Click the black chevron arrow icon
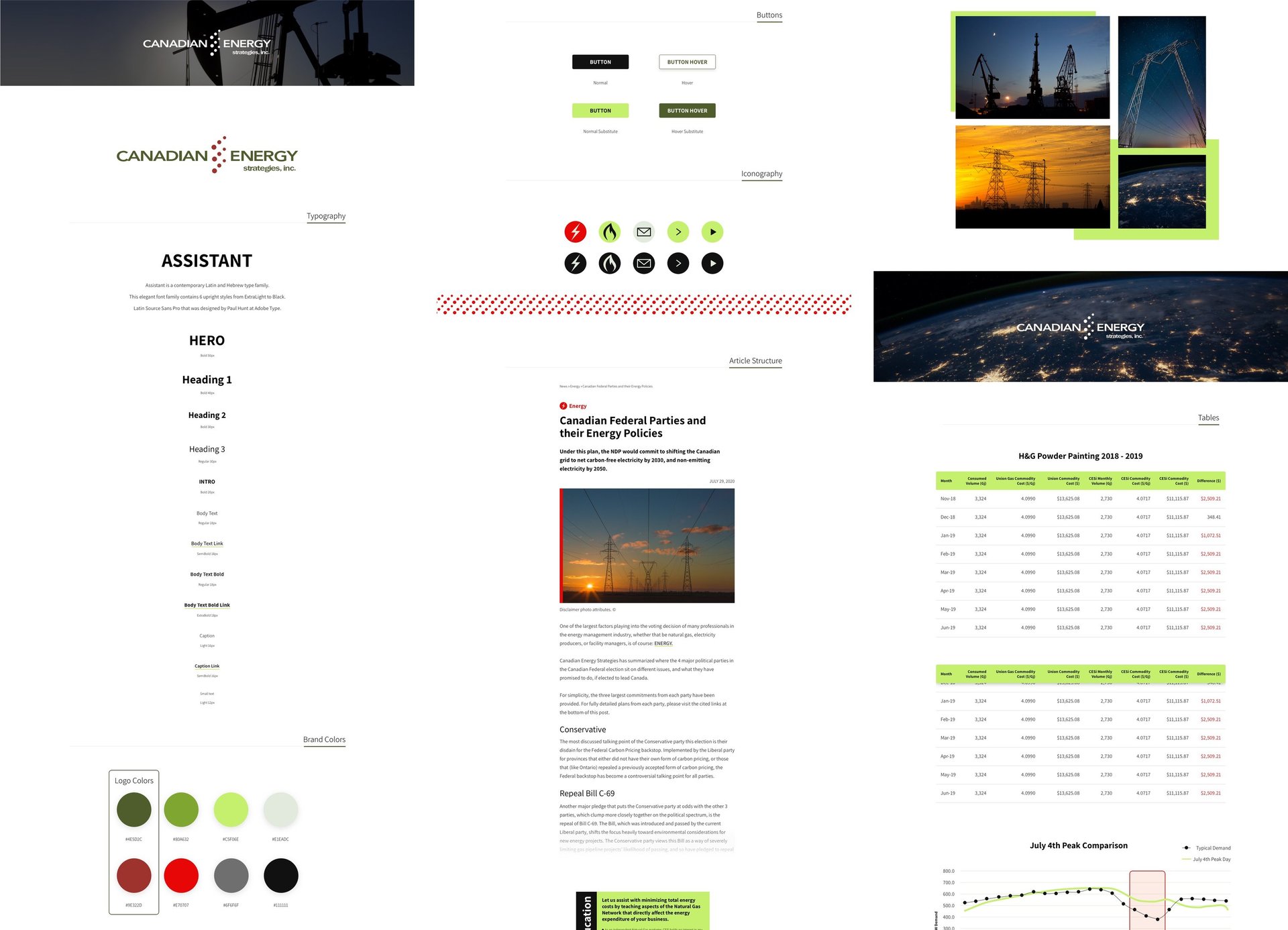The width and height of the screenshot is (1288, 930). [x=678, y=263]
